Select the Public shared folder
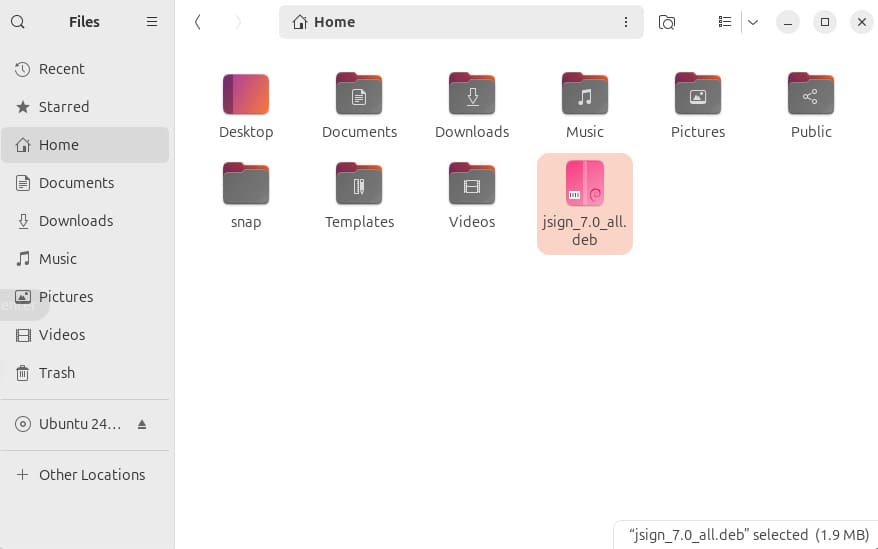 pos(811,95)
